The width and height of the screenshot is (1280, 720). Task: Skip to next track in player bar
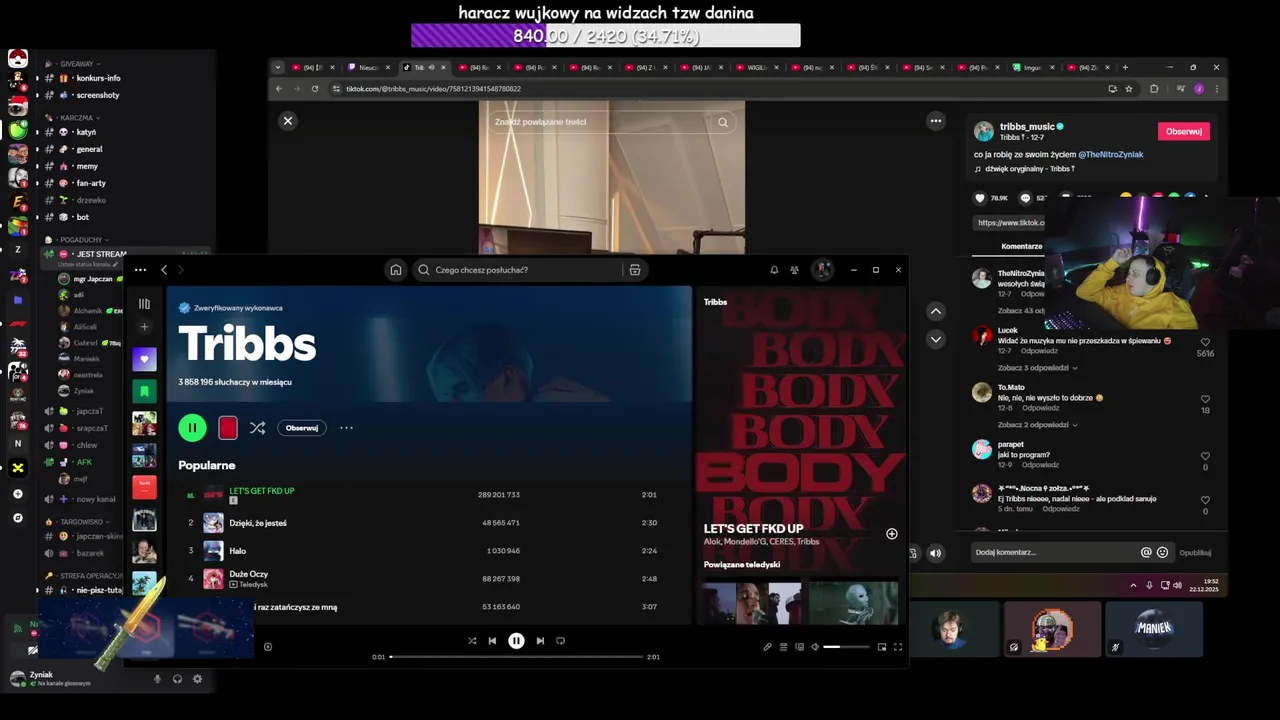click(x=540, y=641)
